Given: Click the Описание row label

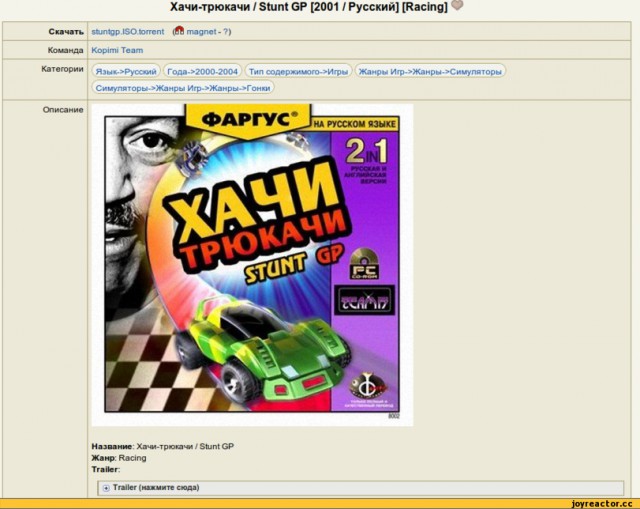Looking at the screenshot, I should (x=63, y=109).
